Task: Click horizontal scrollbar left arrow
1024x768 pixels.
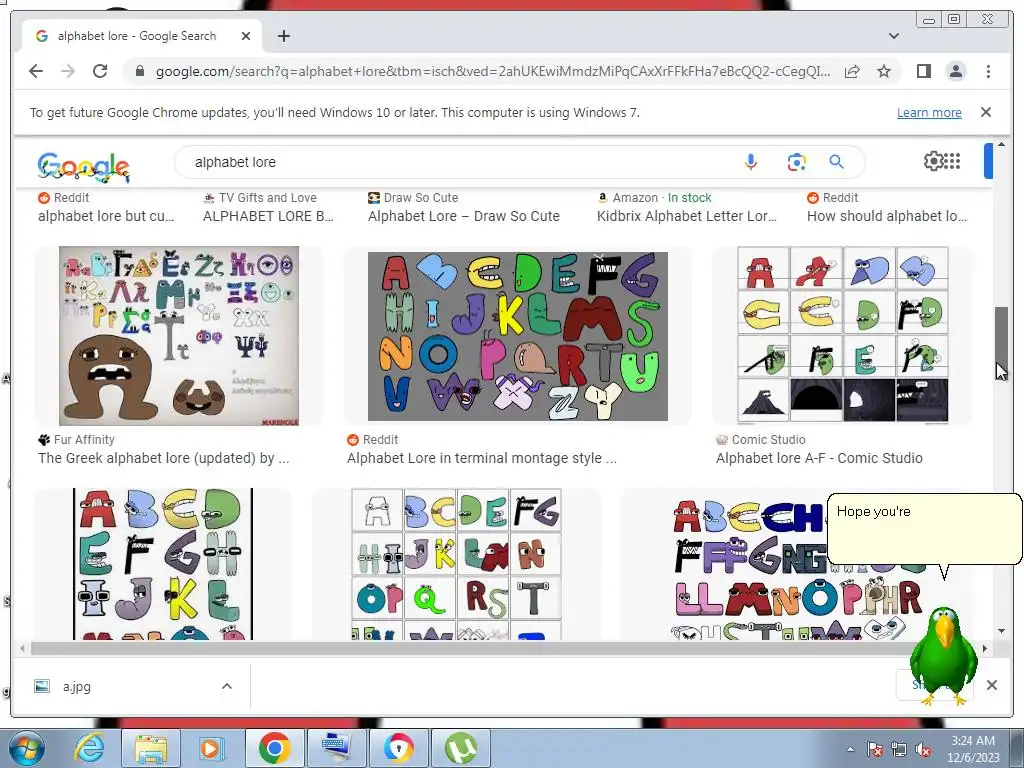Action: point(22,648)
